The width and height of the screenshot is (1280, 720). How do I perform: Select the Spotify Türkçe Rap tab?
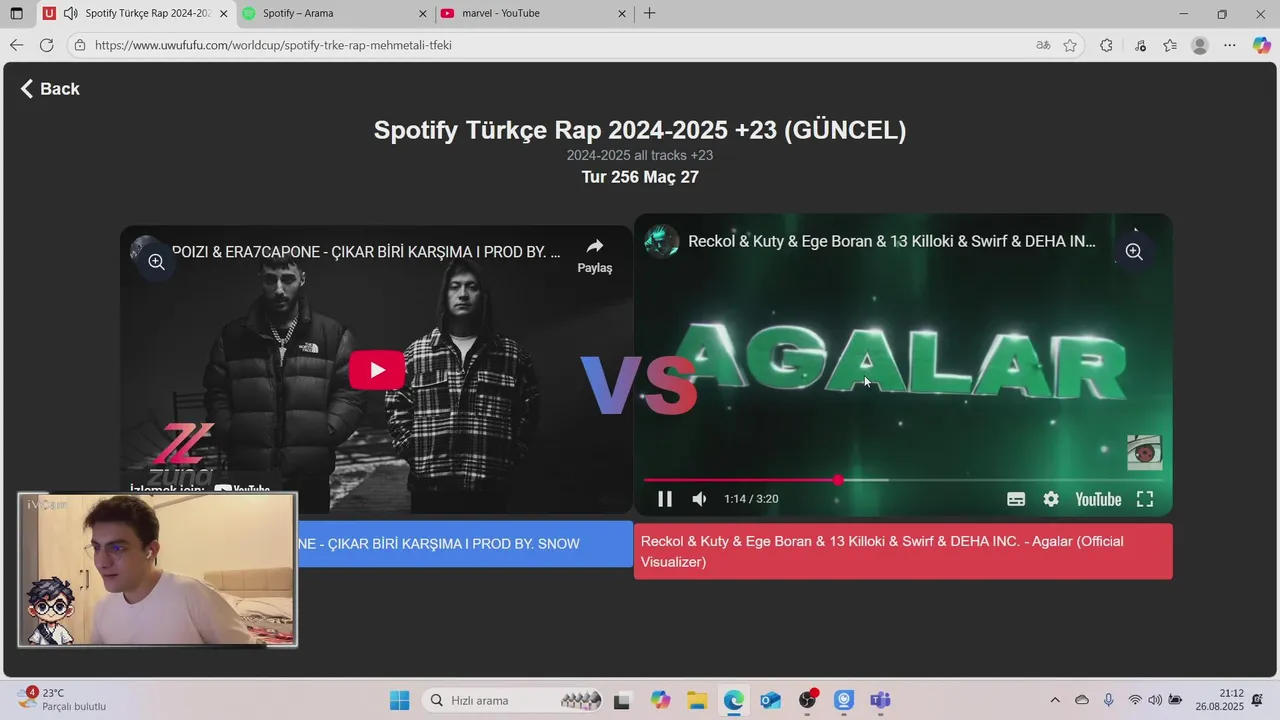135,13
